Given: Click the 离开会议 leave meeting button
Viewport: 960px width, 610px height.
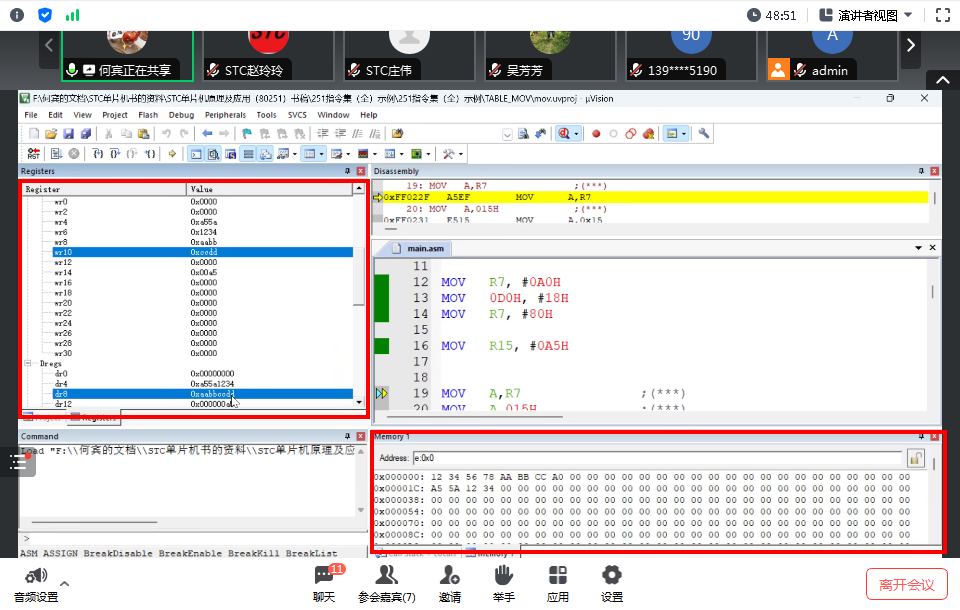Looking at the screenshot, I should point(907,584).
